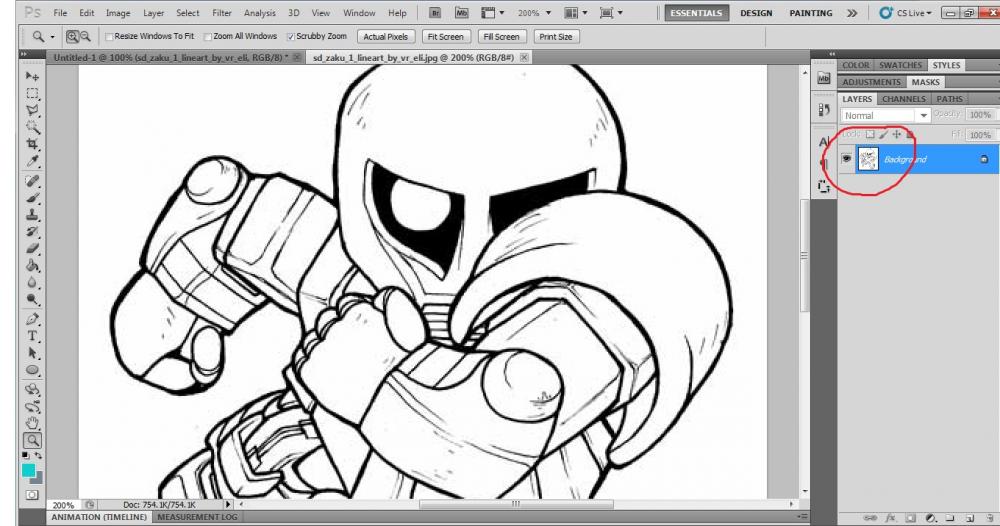The height and width of the screenshot is (526, 1000).
Task: Click the Fill Screen button
Action: pos(501,37)
